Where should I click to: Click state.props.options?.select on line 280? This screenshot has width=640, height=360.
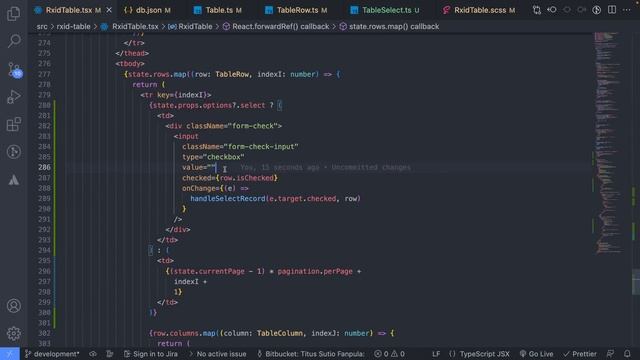pos(209,105)
